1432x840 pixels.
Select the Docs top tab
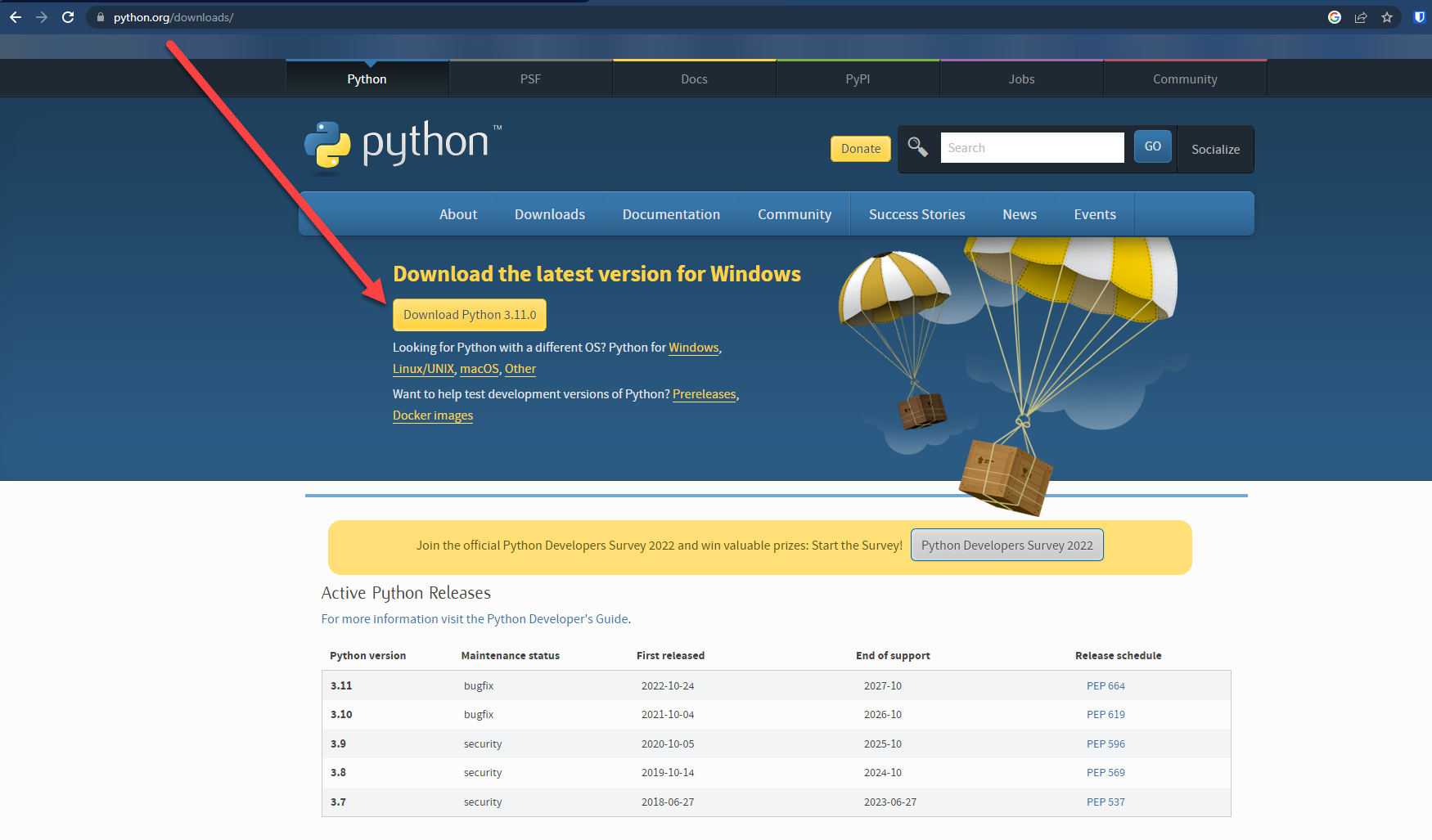(694, 79)
